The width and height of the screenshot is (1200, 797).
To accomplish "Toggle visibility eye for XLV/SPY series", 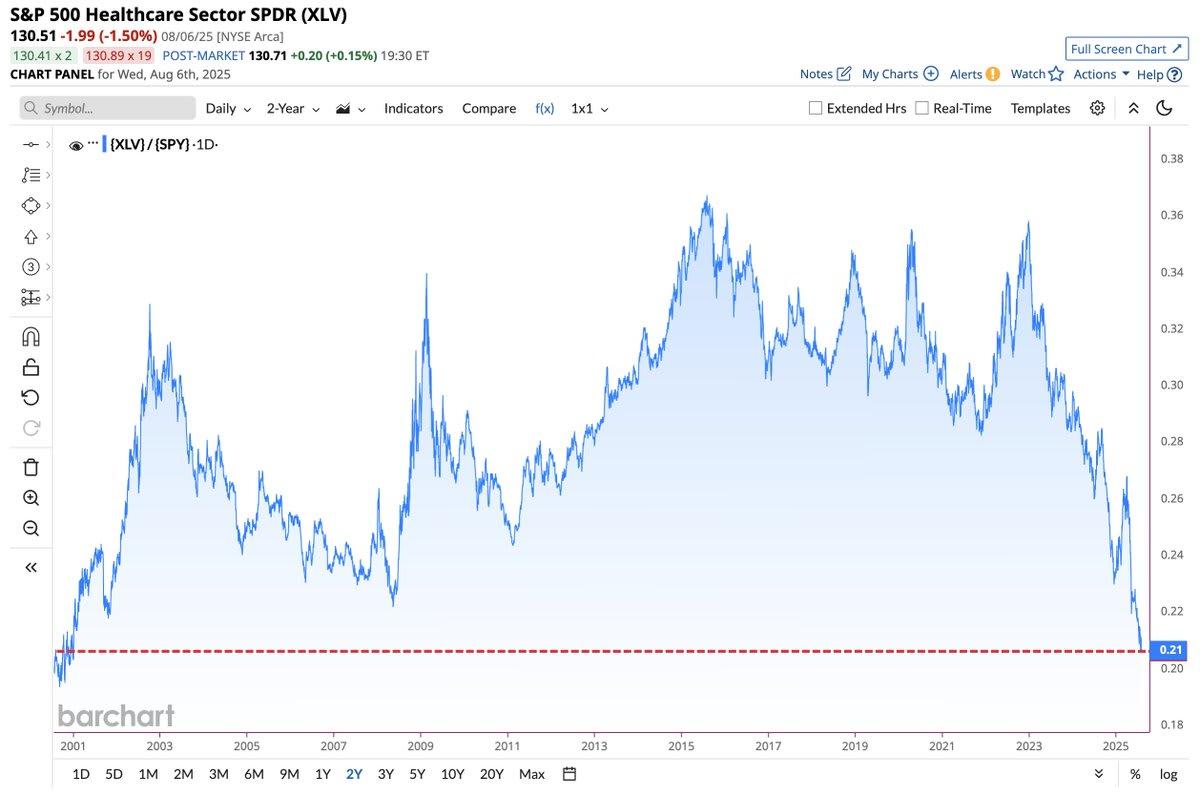I will [x=76, y=145].
